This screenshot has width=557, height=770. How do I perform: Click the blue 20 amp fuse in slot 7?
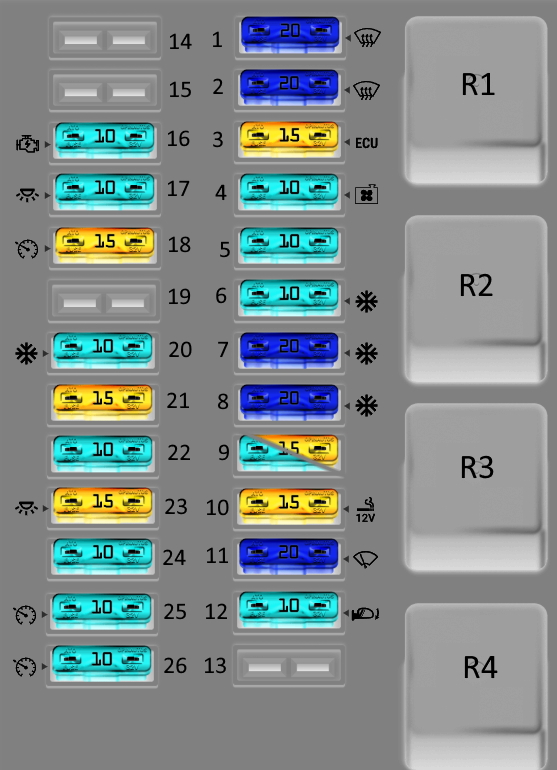coord(289,350)
